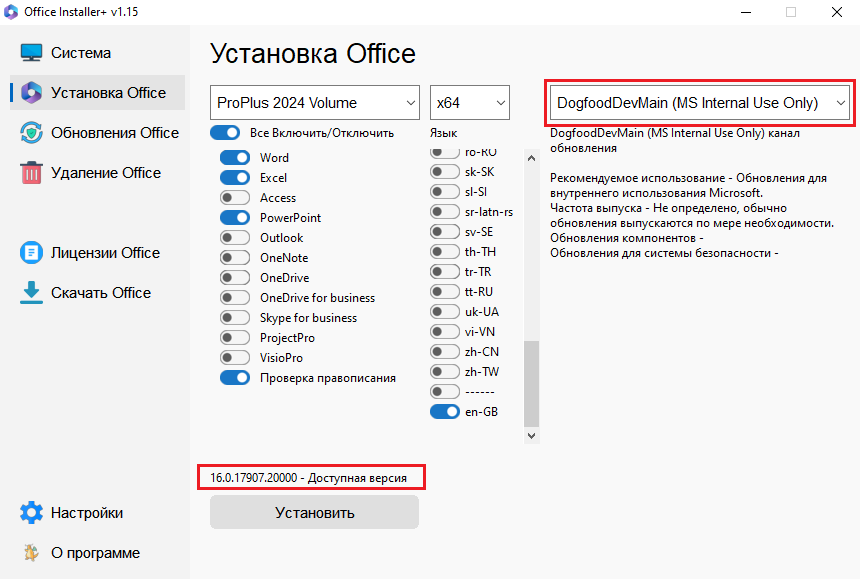The width and height of the screenshot is (860, 579).
Task: Enable the zh-CN language toggle
Action: [x=445, y=351]
